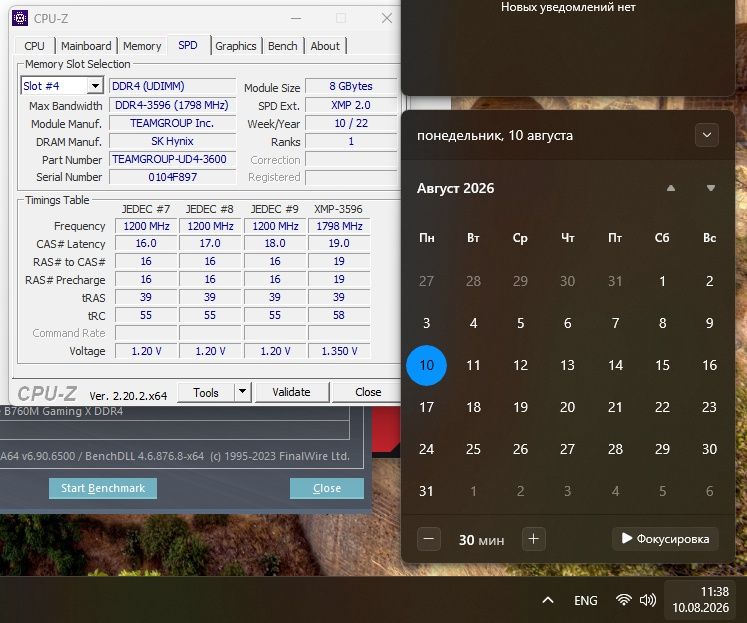Click the XMP 2.0 SPD Ext. field
This screenshot has height=623, width=747.
coord(351,105)
